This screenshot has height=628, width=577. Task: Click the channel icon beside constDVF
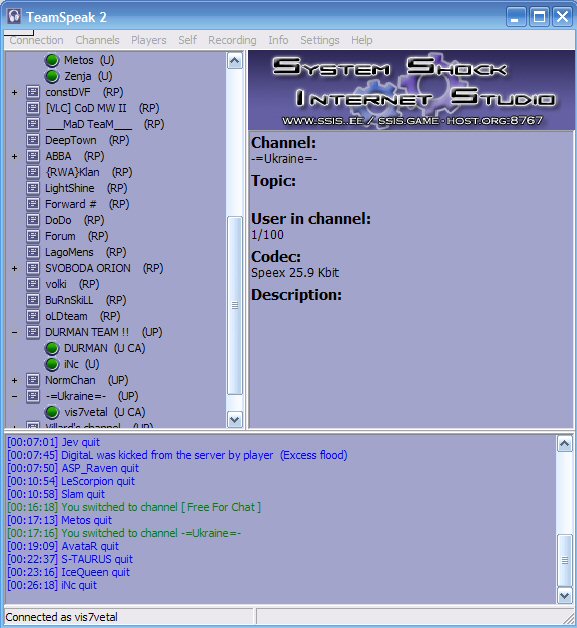(x=33, y=92)
